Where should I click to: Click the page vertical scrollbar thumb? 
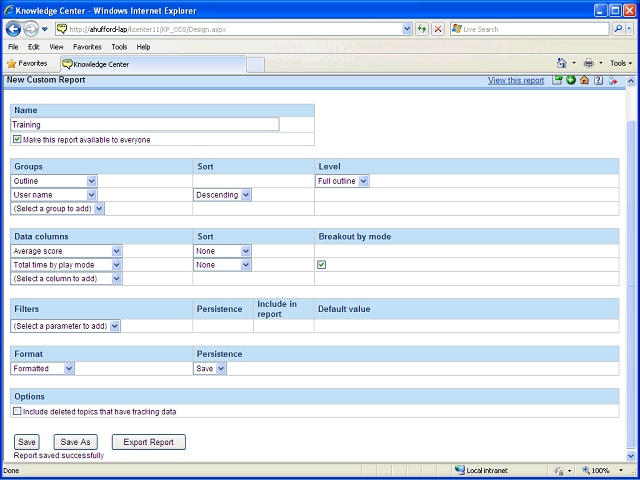point(631,282)
